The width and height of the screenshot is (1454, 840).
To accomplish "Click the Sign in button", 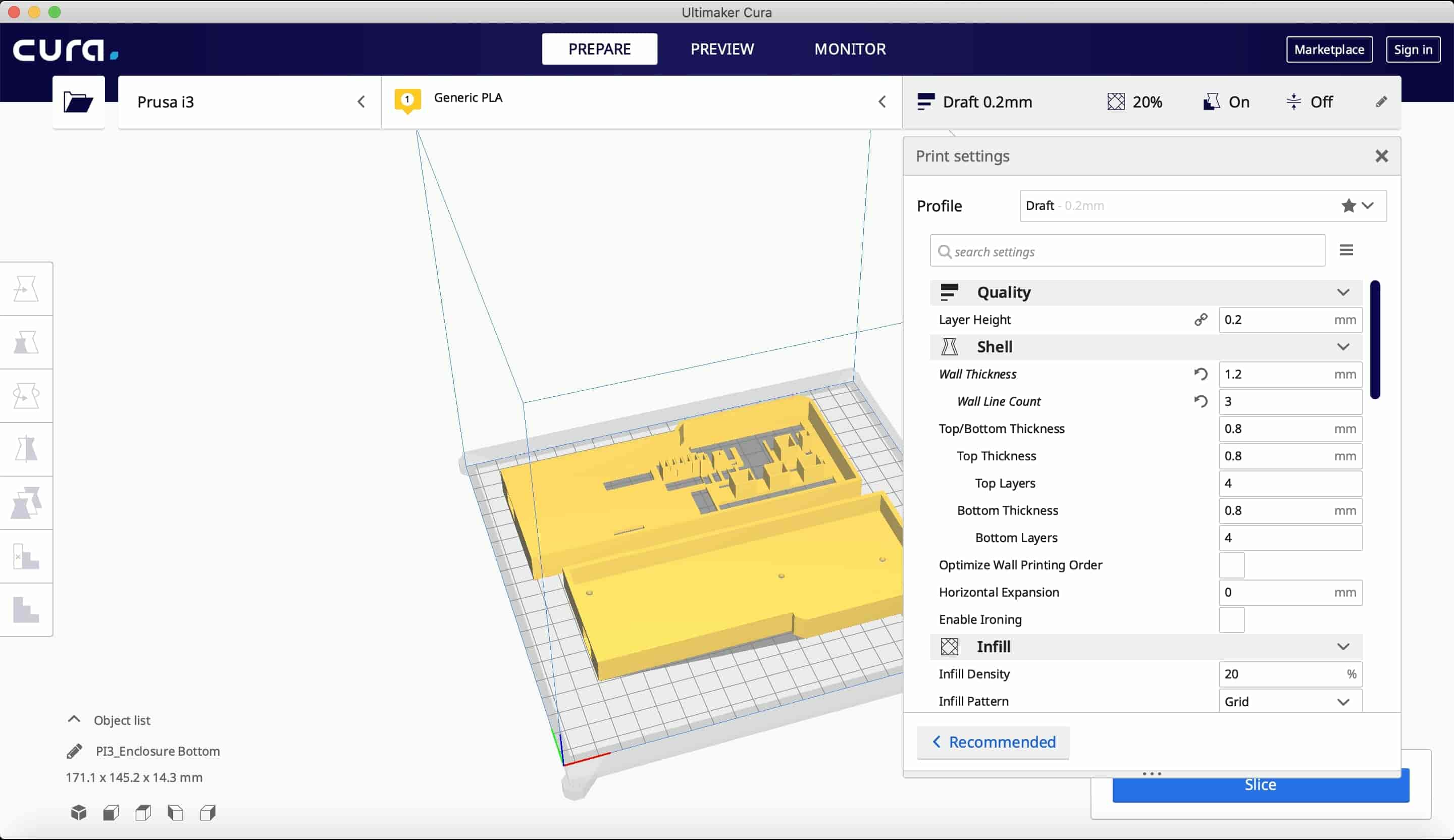I will coord(1413,49).
